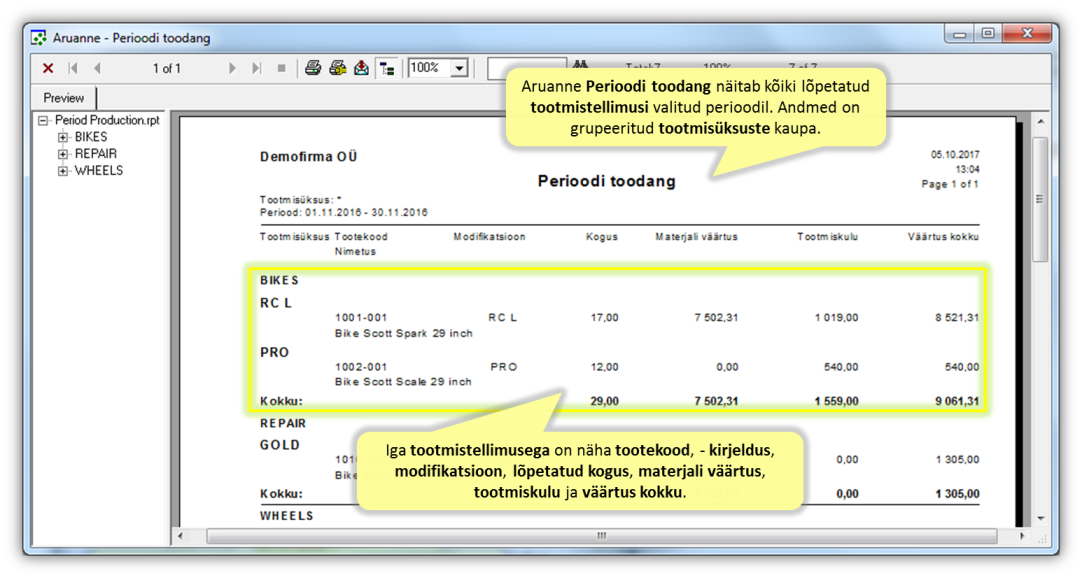Click the Periood date range line

[x=344, y=212]
